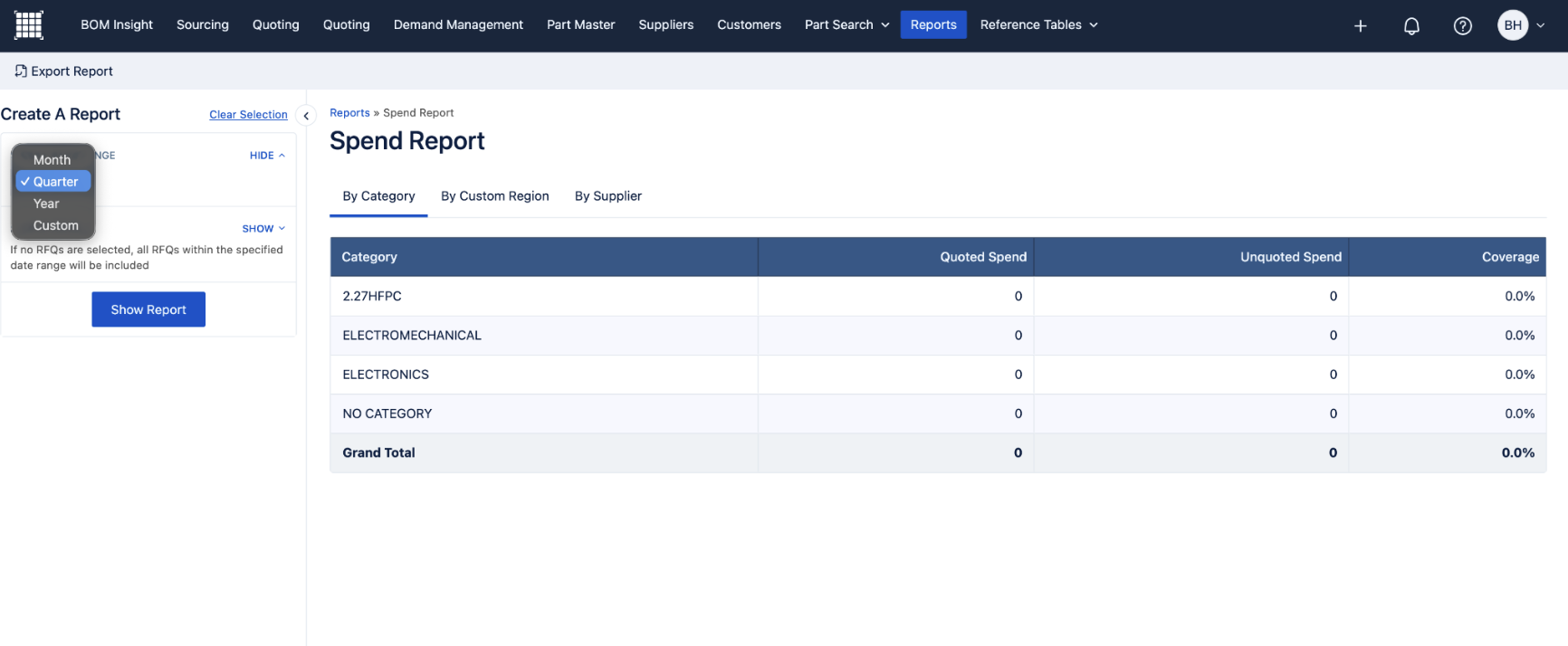This screenshot has height=646, width=1568.
Task: Click the Clear Selection link
Action: click(x=248, y=115)
